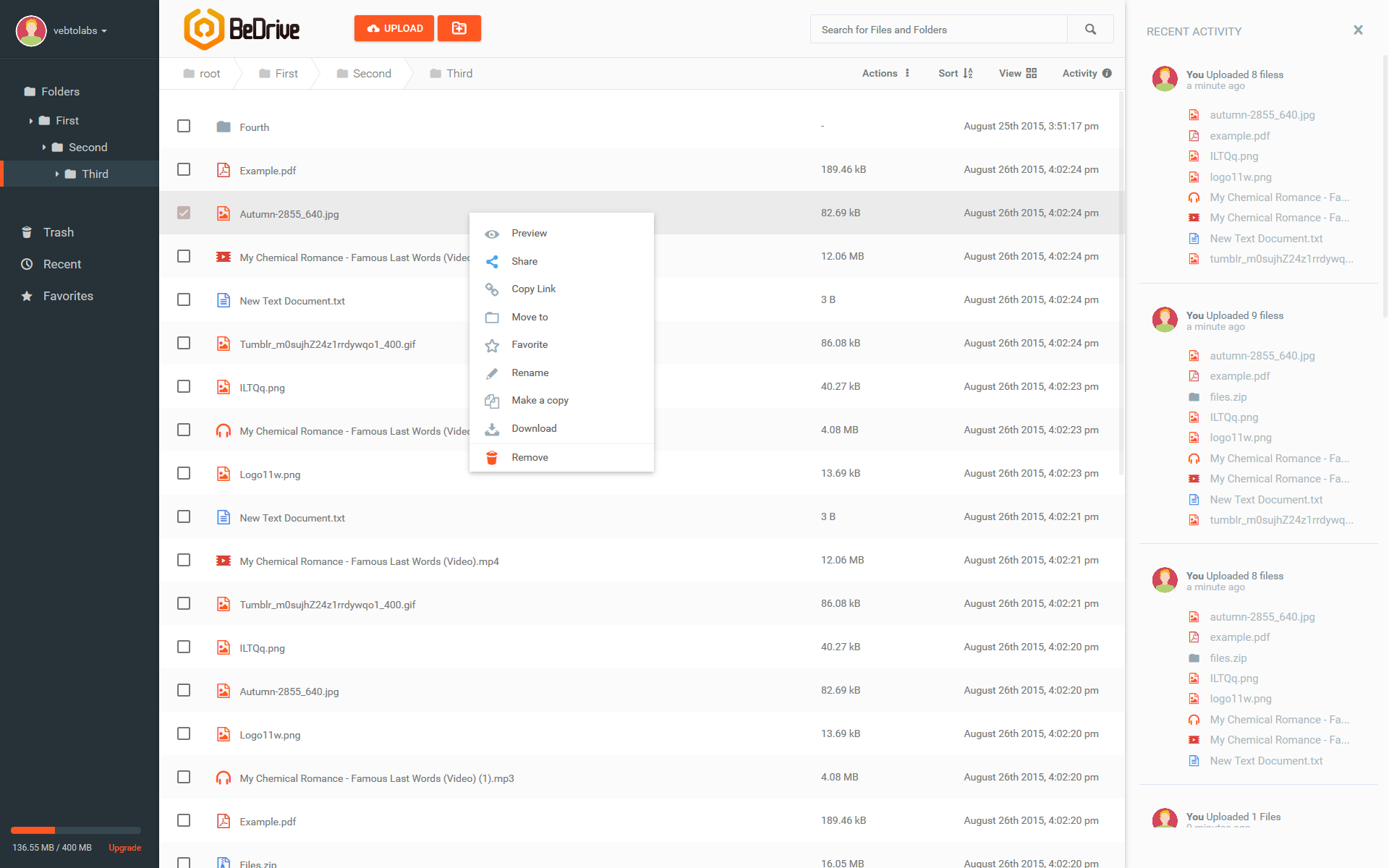Open the Sort order icon
The image size is (1389, 868).
tap(967, 73)
